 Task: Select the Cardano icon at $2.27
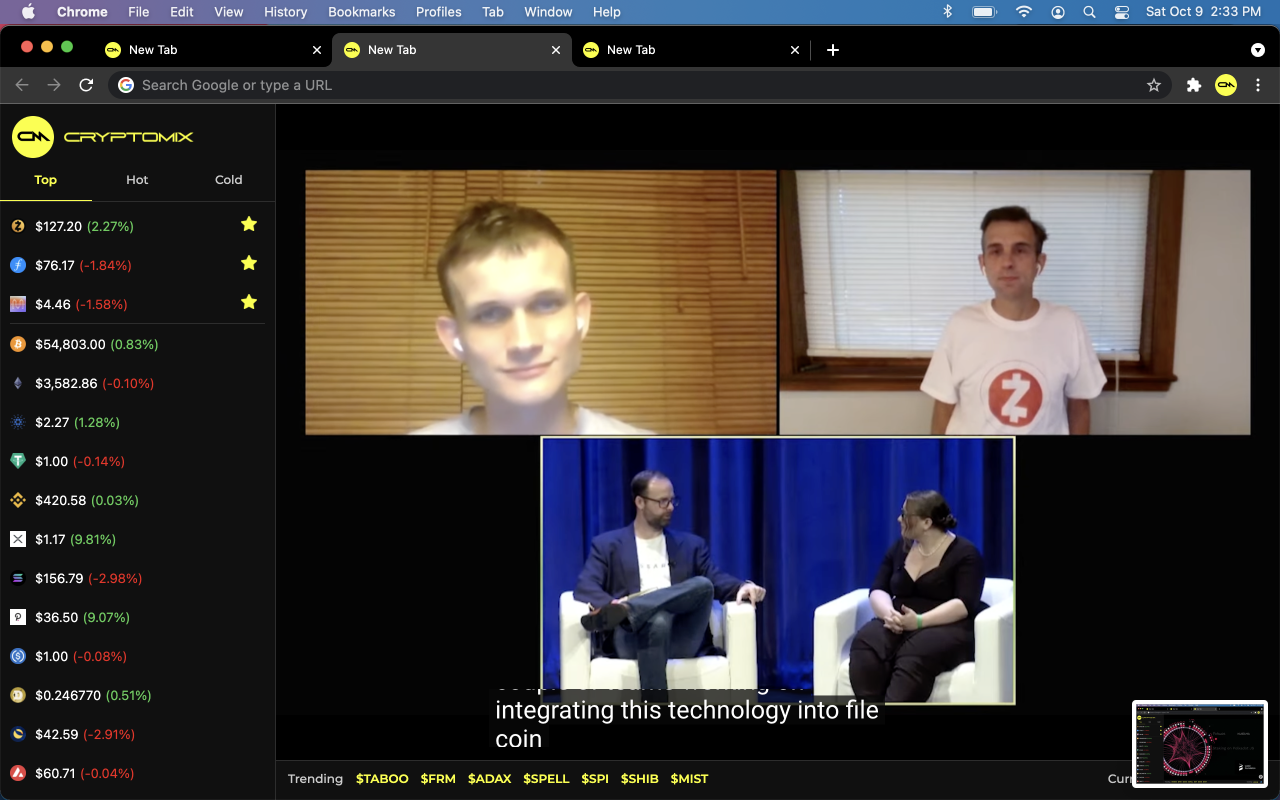point(18,422)
